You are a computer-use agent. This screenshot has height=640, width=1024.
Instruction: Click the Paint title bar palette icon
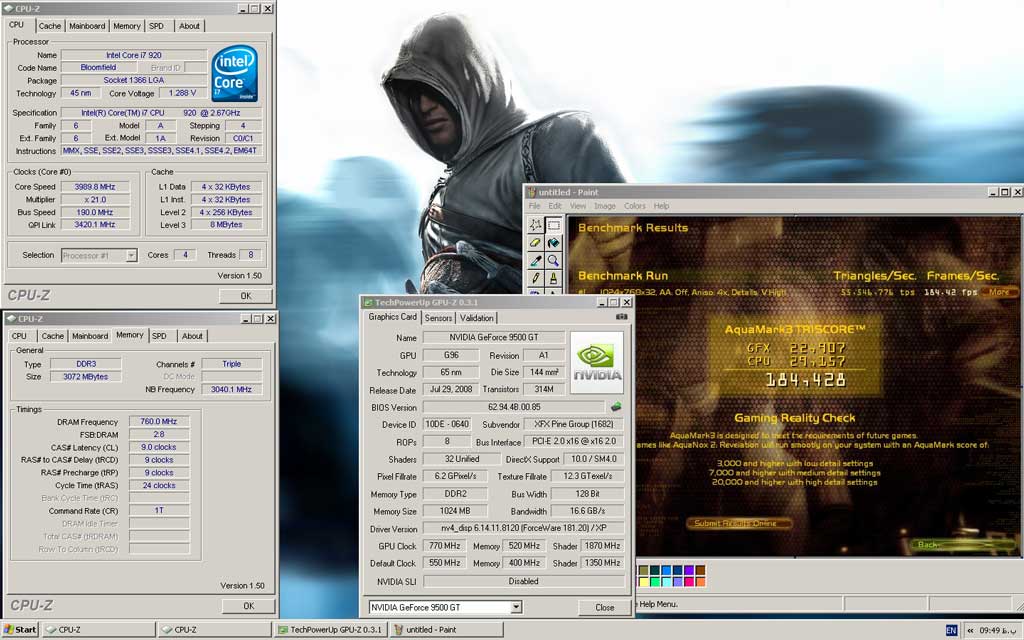point(532,192)
